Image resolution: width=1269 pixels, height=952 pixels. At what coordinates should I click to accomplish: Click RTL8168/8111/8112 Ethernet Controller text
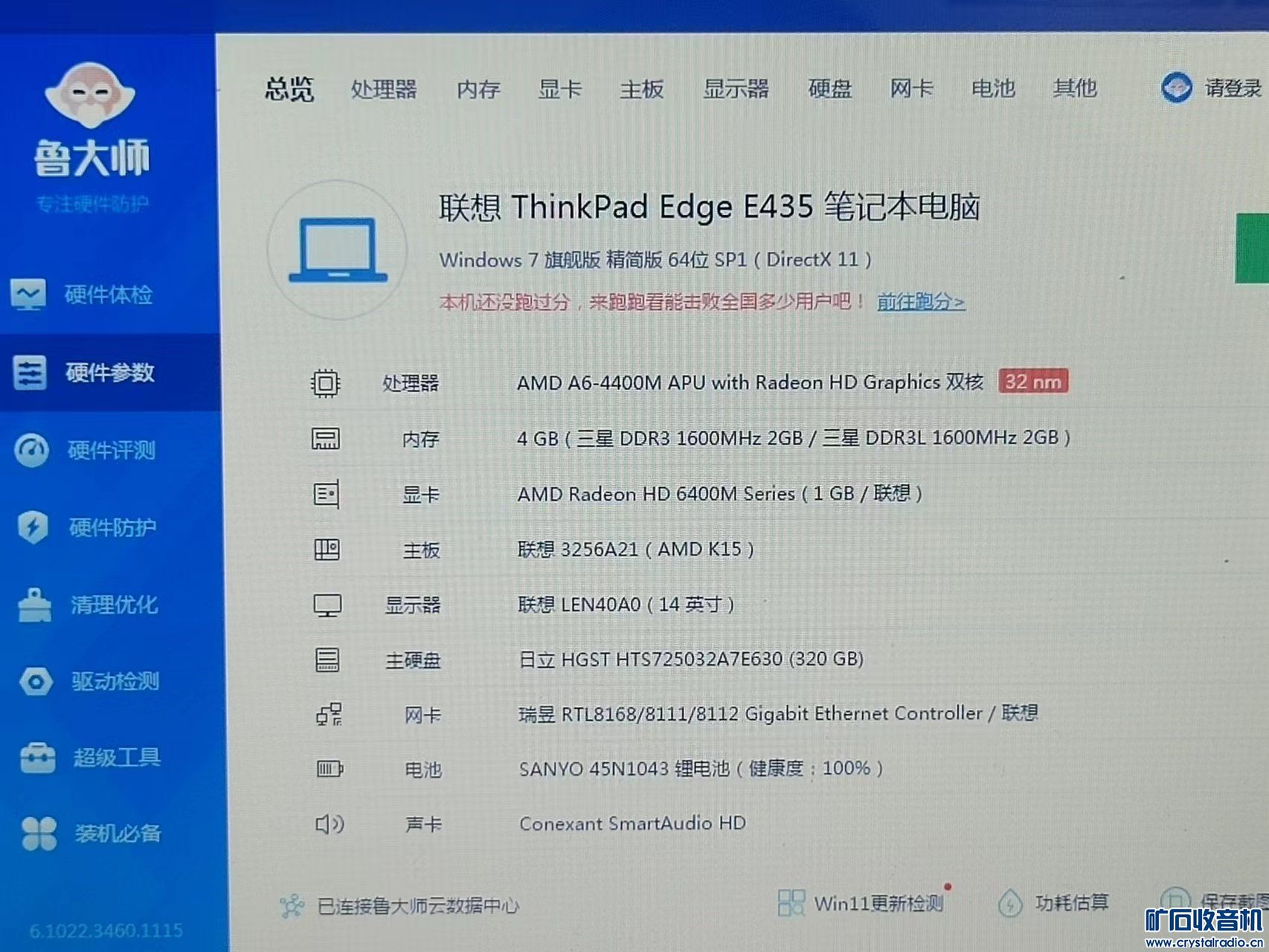[778, 713]
